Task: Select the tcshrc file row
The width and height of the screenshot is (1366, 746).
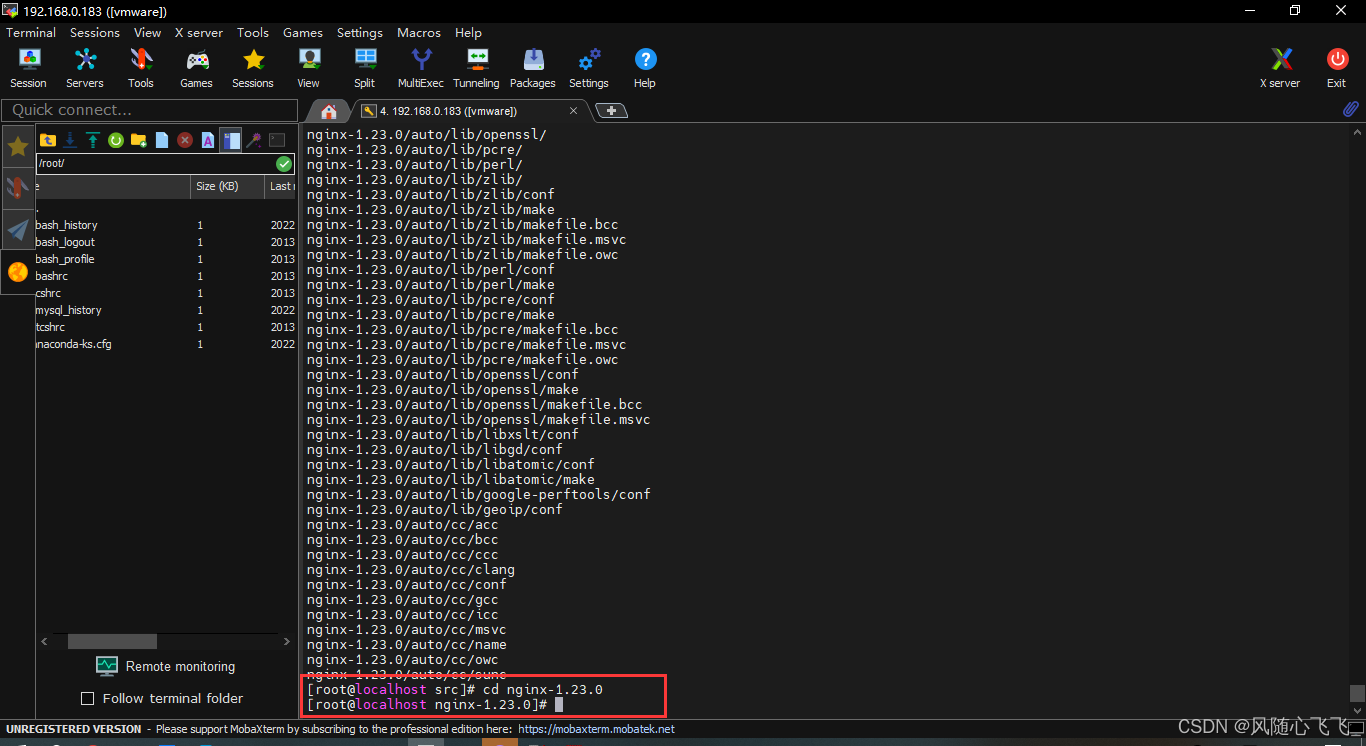Action: [x=166, y=327]
